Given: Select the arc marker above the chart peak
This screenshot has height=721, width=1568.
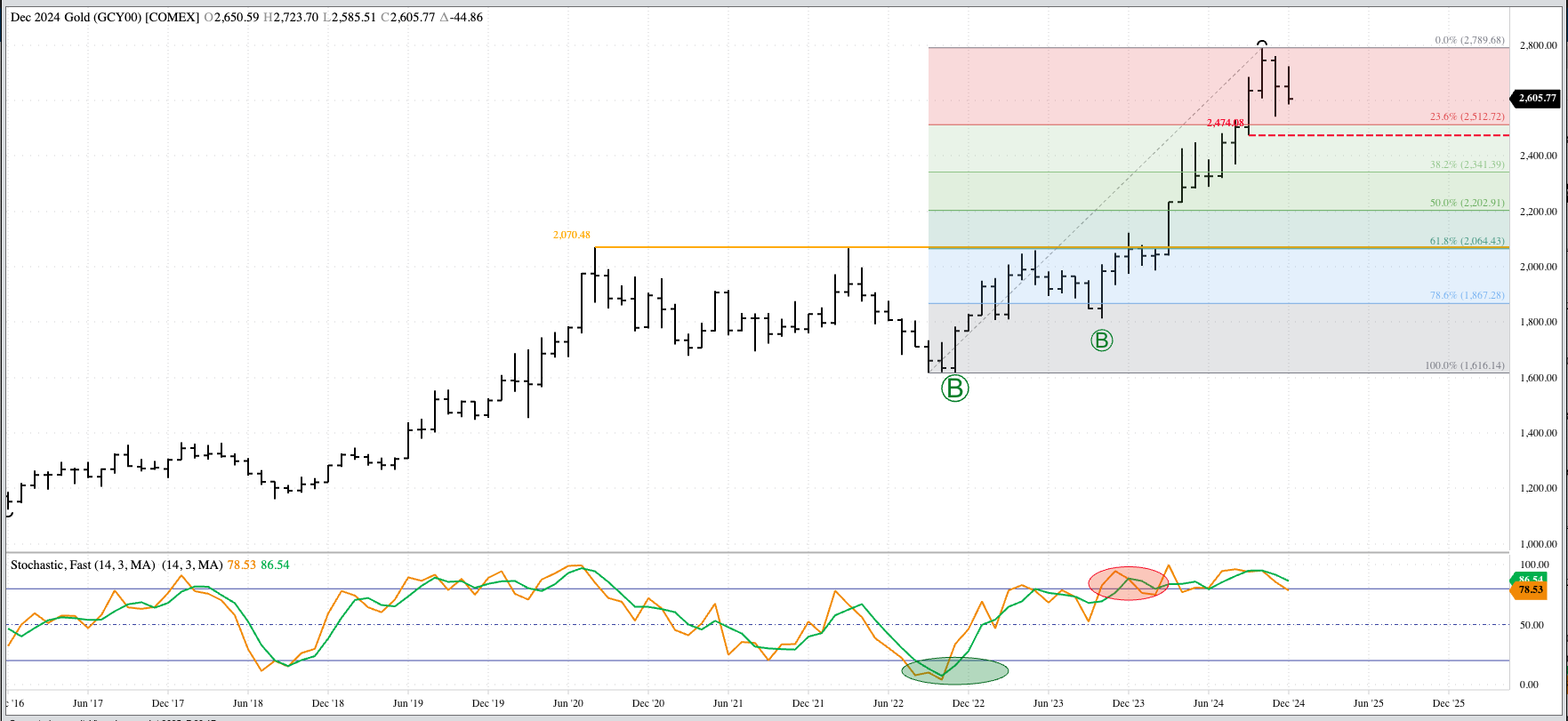Looking at the screenshot, I should [x=1261, y=43].
